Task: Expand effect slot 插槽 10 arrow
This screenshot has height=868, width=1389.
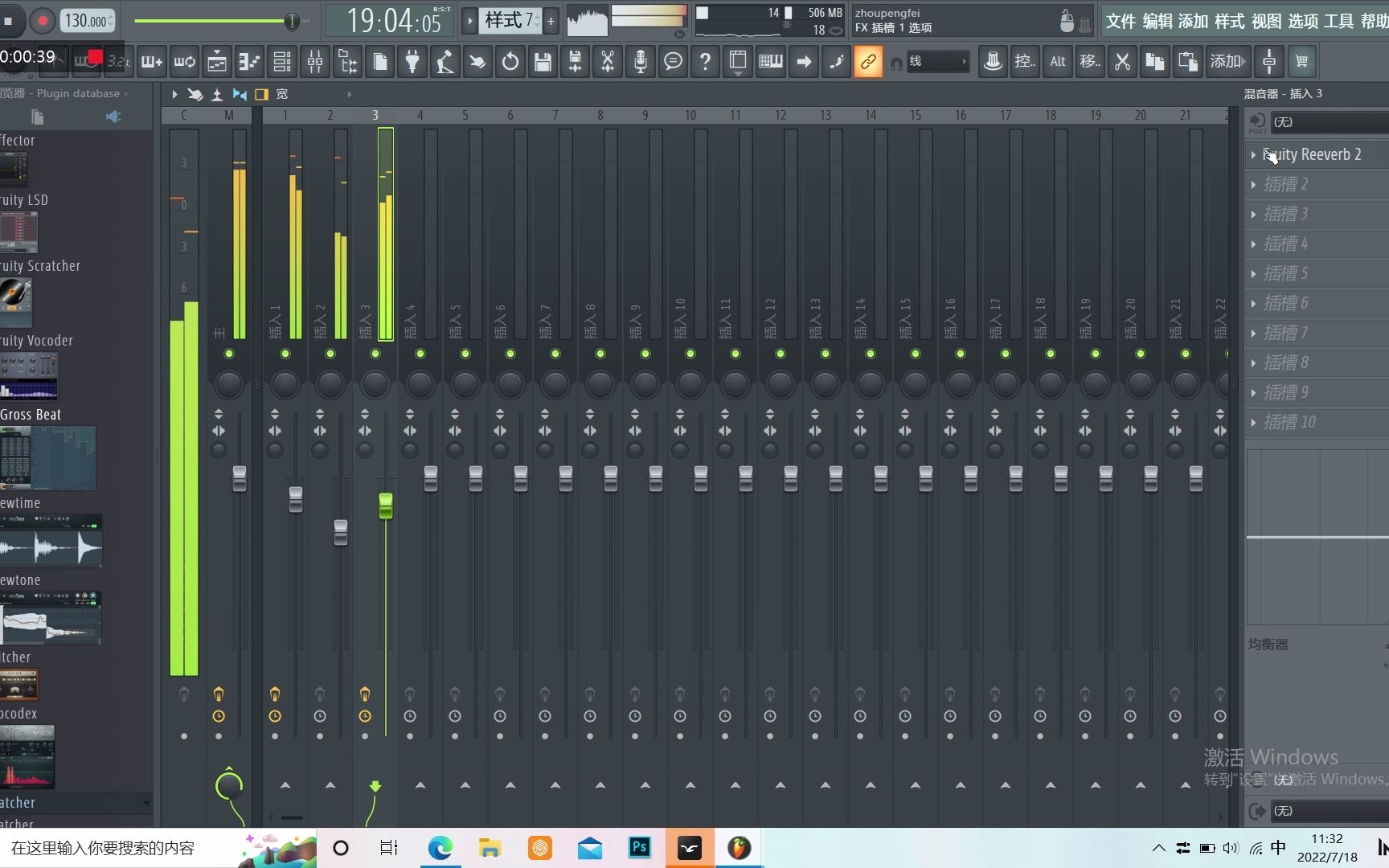Action: 1253,422
